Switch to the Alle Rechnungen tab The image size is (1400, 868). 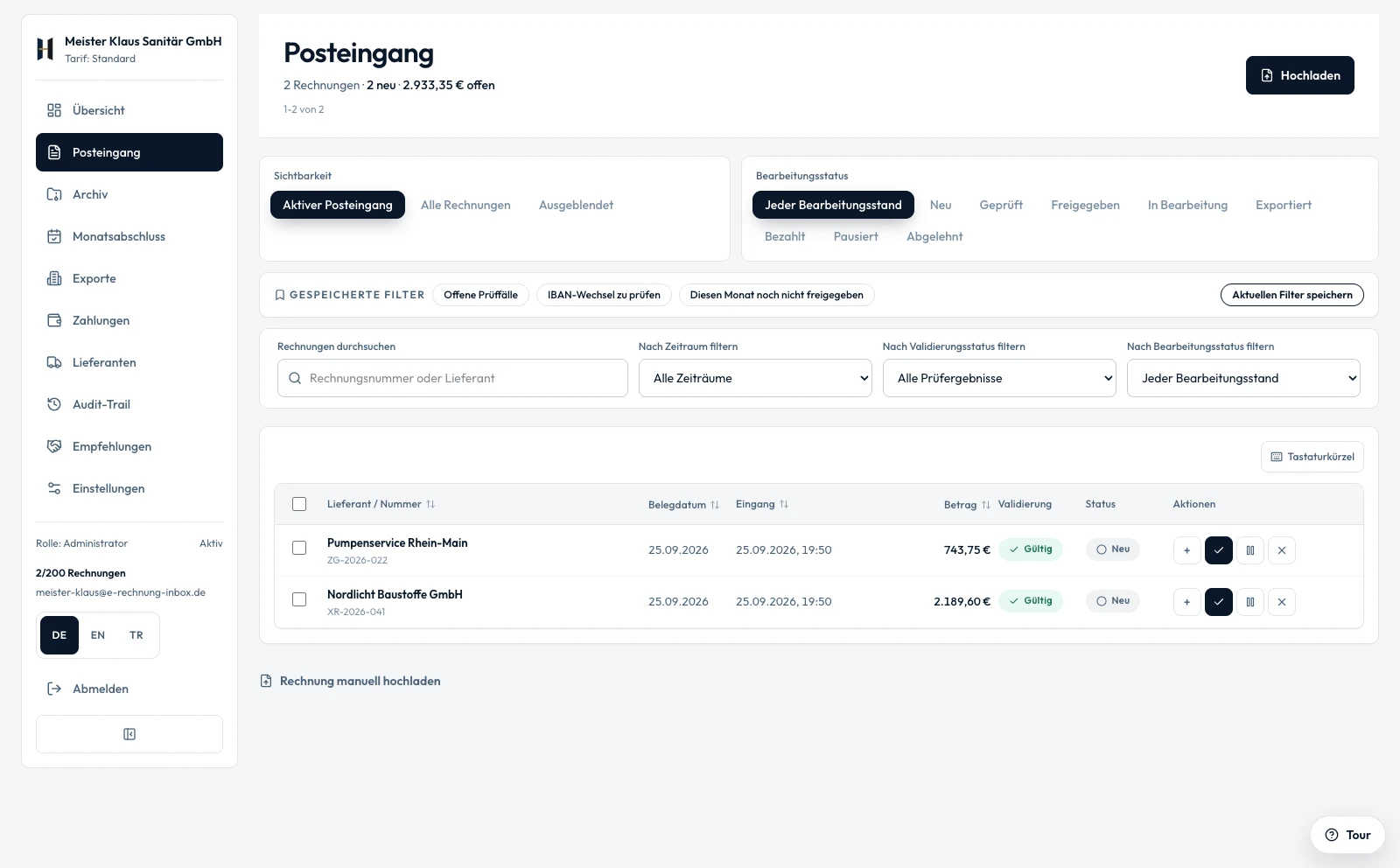465,205
